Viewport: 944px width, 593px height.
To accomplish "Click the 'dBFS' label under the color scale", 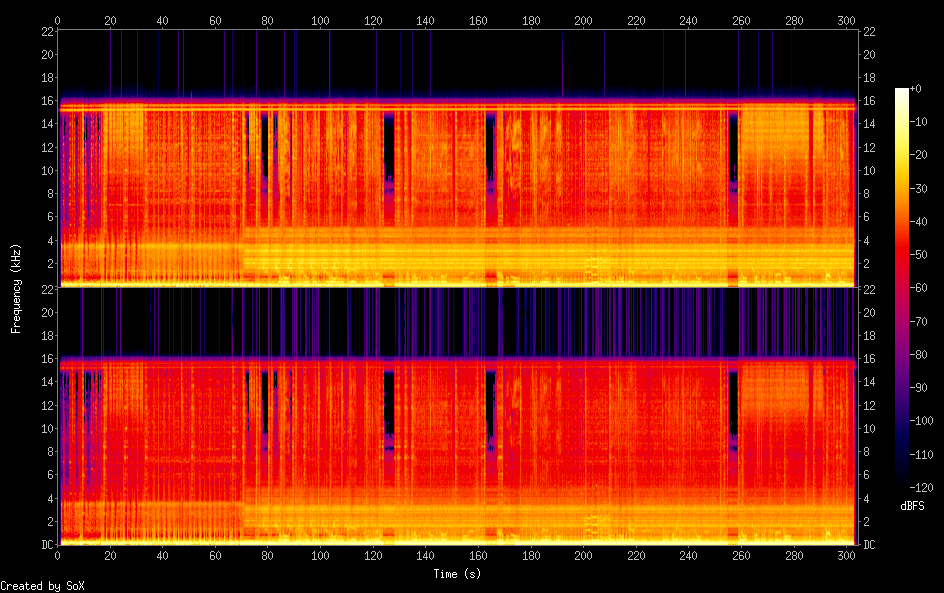I will pos(912,506).
